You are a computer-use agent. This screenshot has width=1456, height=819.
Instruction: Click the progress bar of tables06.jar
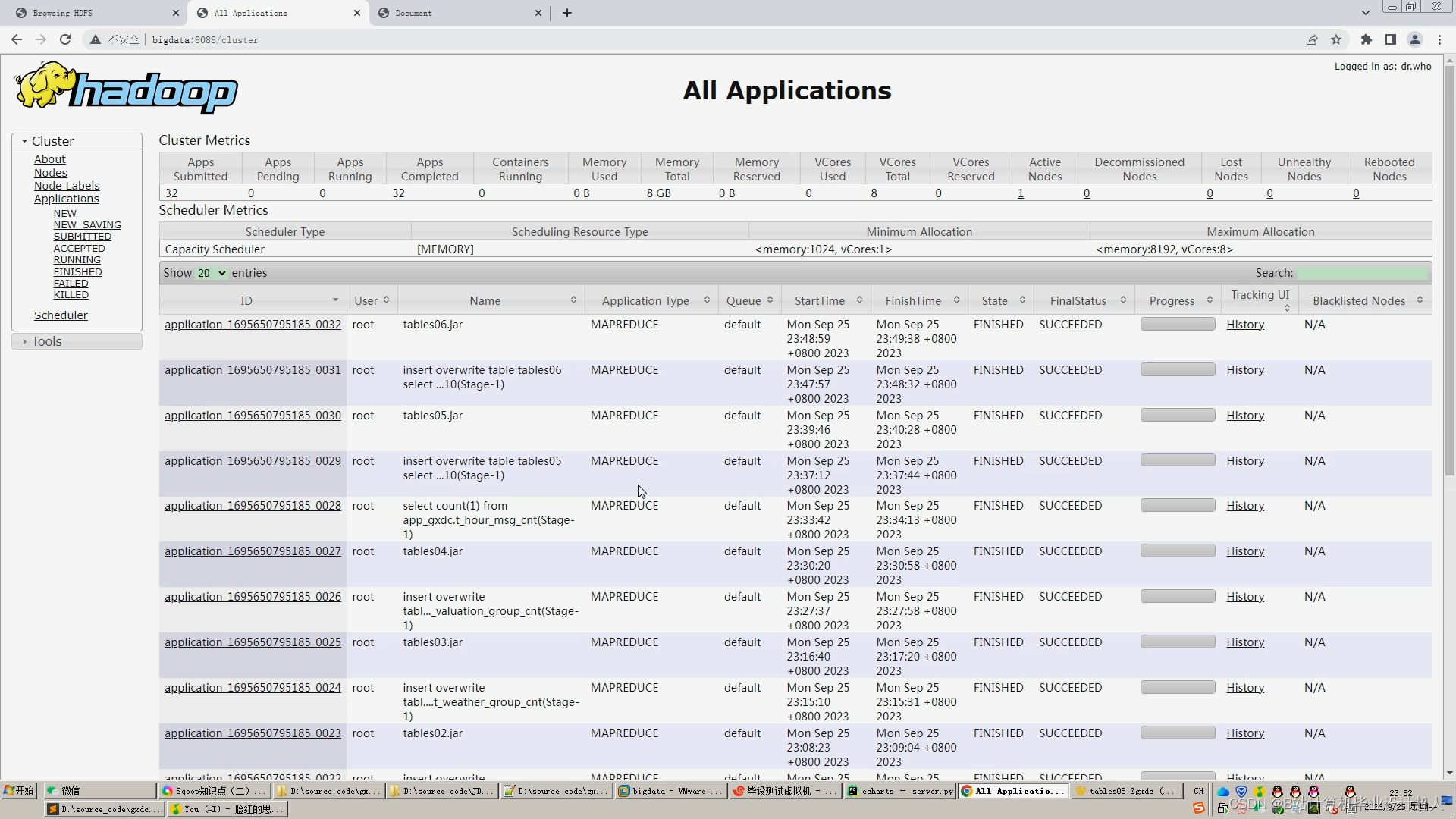pos(1178,325)
